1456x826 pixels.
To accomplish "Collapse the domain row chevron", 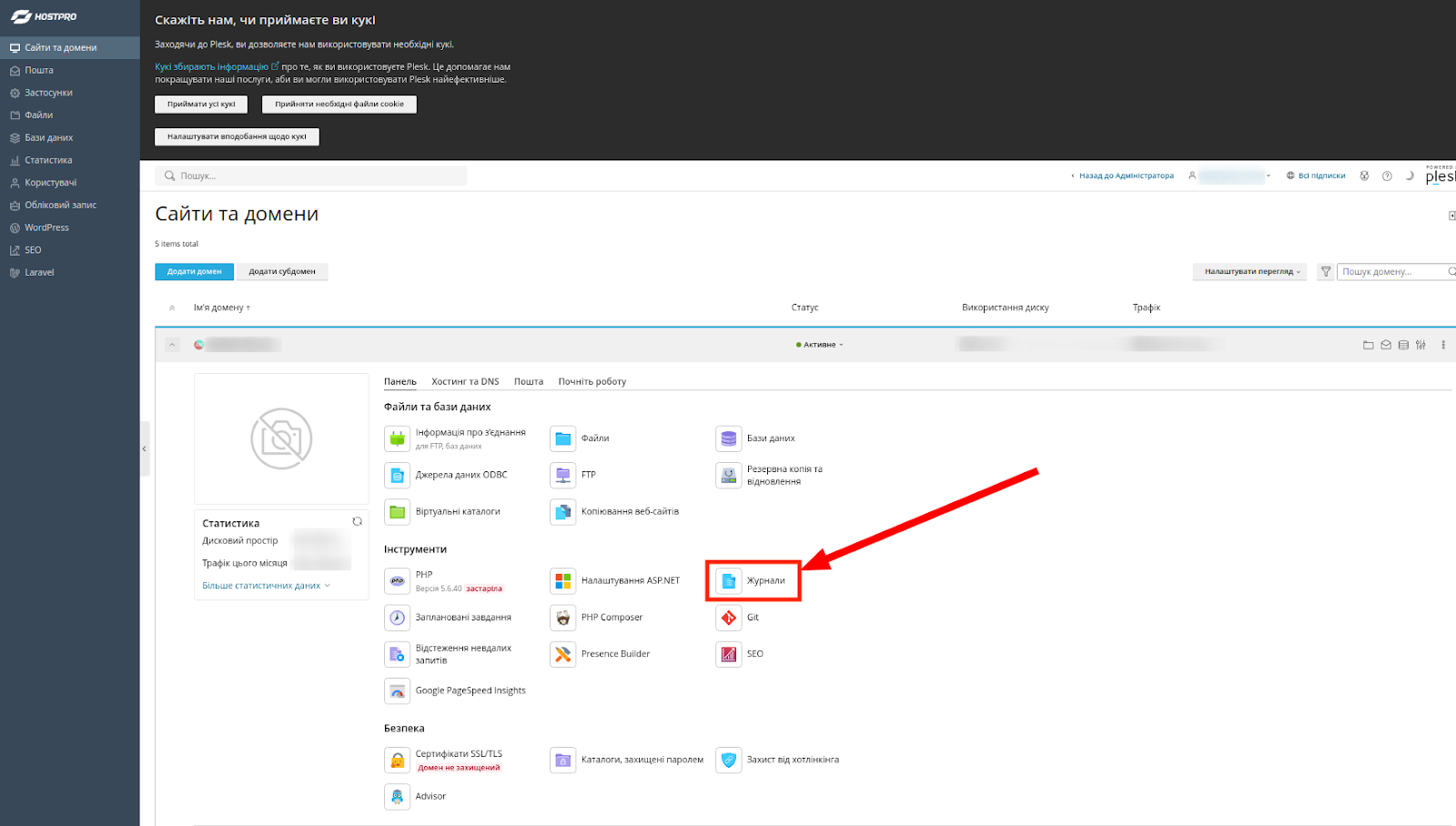I will click(172, 345).
